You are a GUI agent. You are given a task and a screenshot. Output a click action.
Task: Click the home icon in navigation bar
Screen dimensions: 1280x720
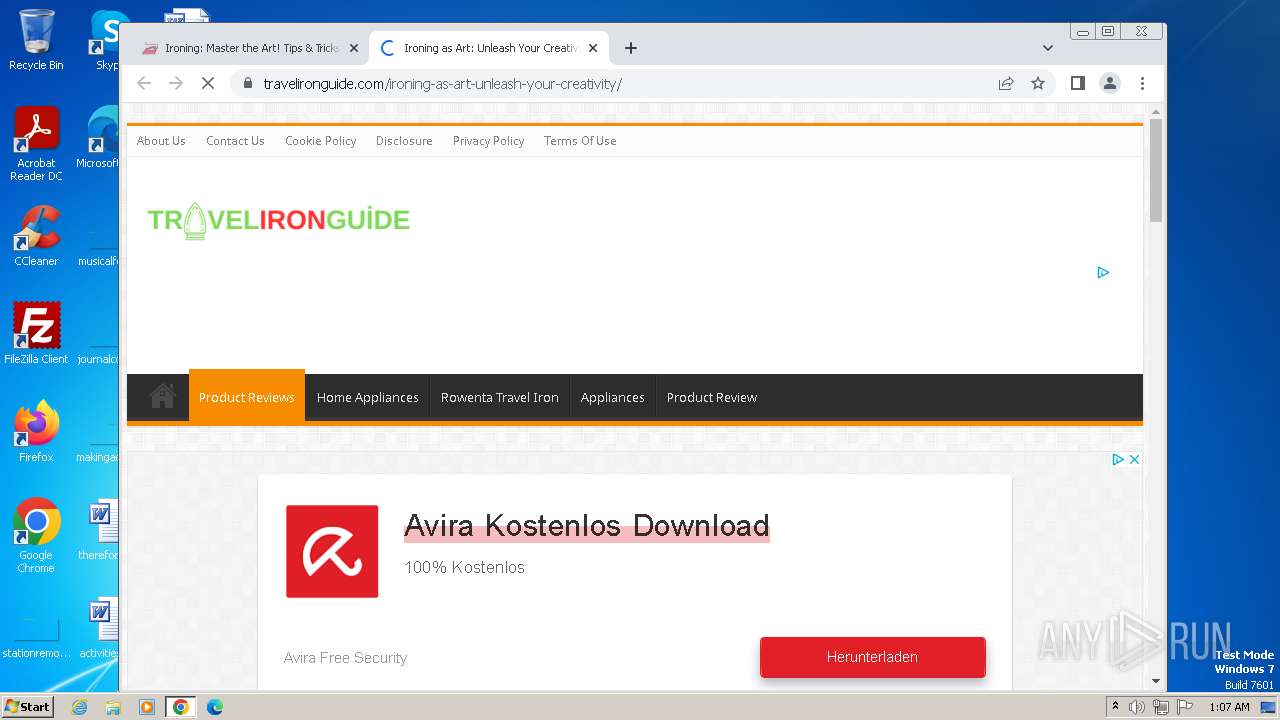pos(162,397)
